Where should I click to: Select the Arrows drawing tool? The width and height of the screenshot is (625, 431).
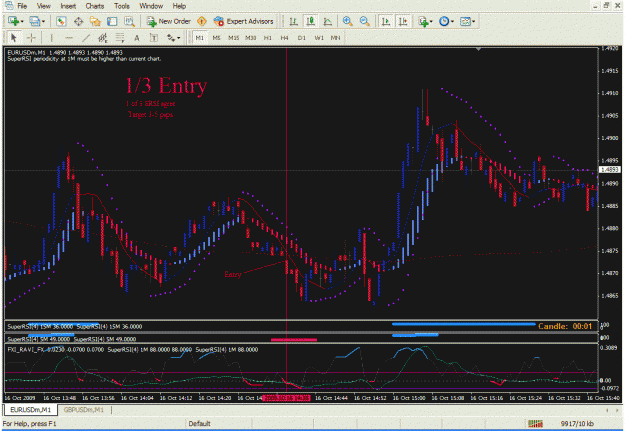(171, 38)
